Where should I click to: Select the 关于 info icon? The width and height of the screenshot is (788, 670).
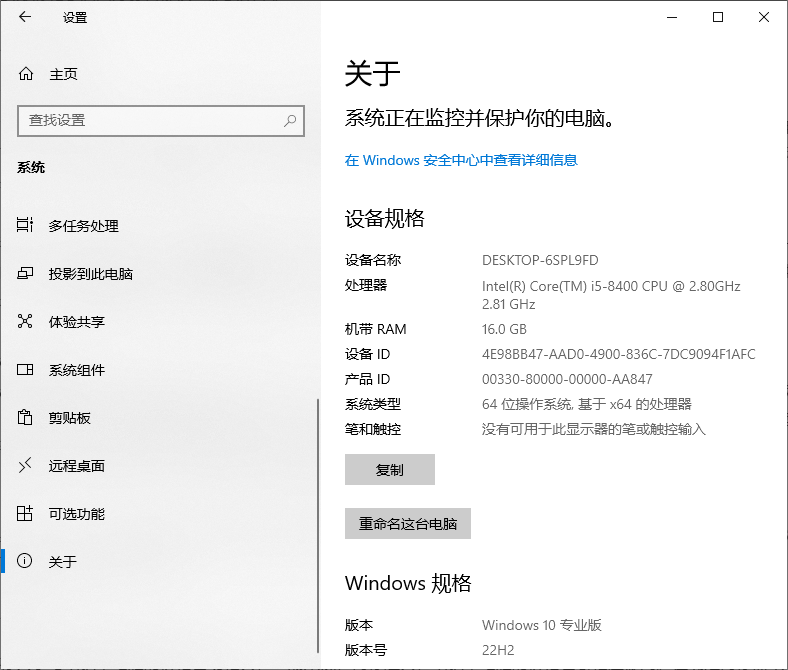tap(25, 561)
